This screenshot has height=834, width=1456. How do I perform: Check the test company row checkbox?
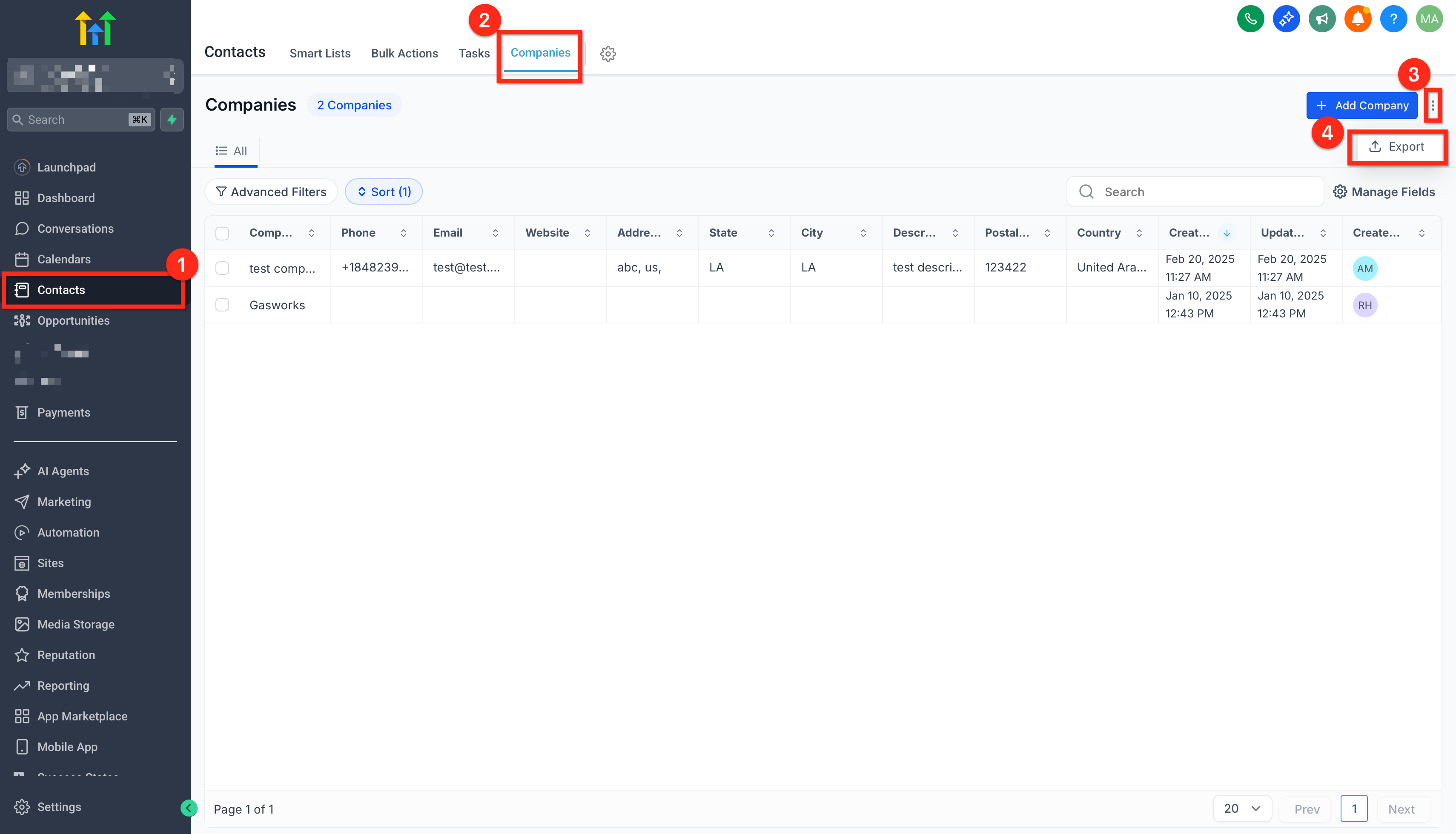tap(222, 268)
